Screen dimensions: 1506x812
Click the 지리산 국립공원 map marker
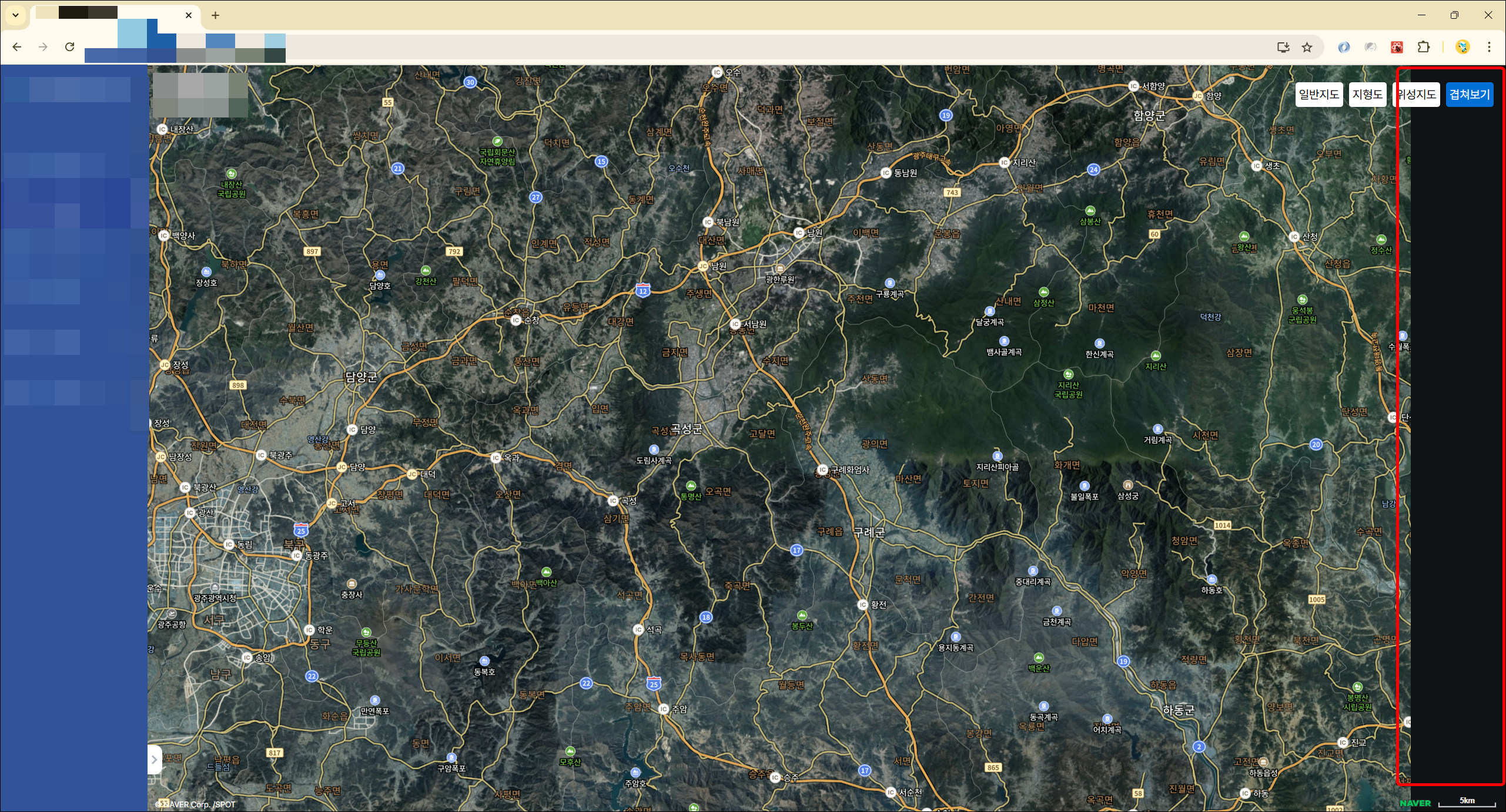pyautogui.click(x=1068, y=375)
